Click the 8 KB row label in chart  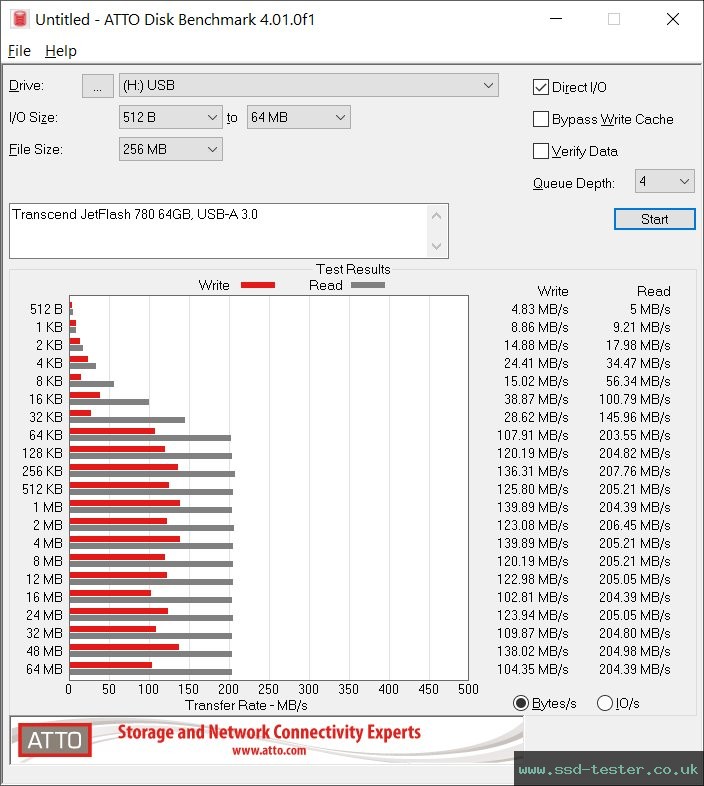(49, 381)
